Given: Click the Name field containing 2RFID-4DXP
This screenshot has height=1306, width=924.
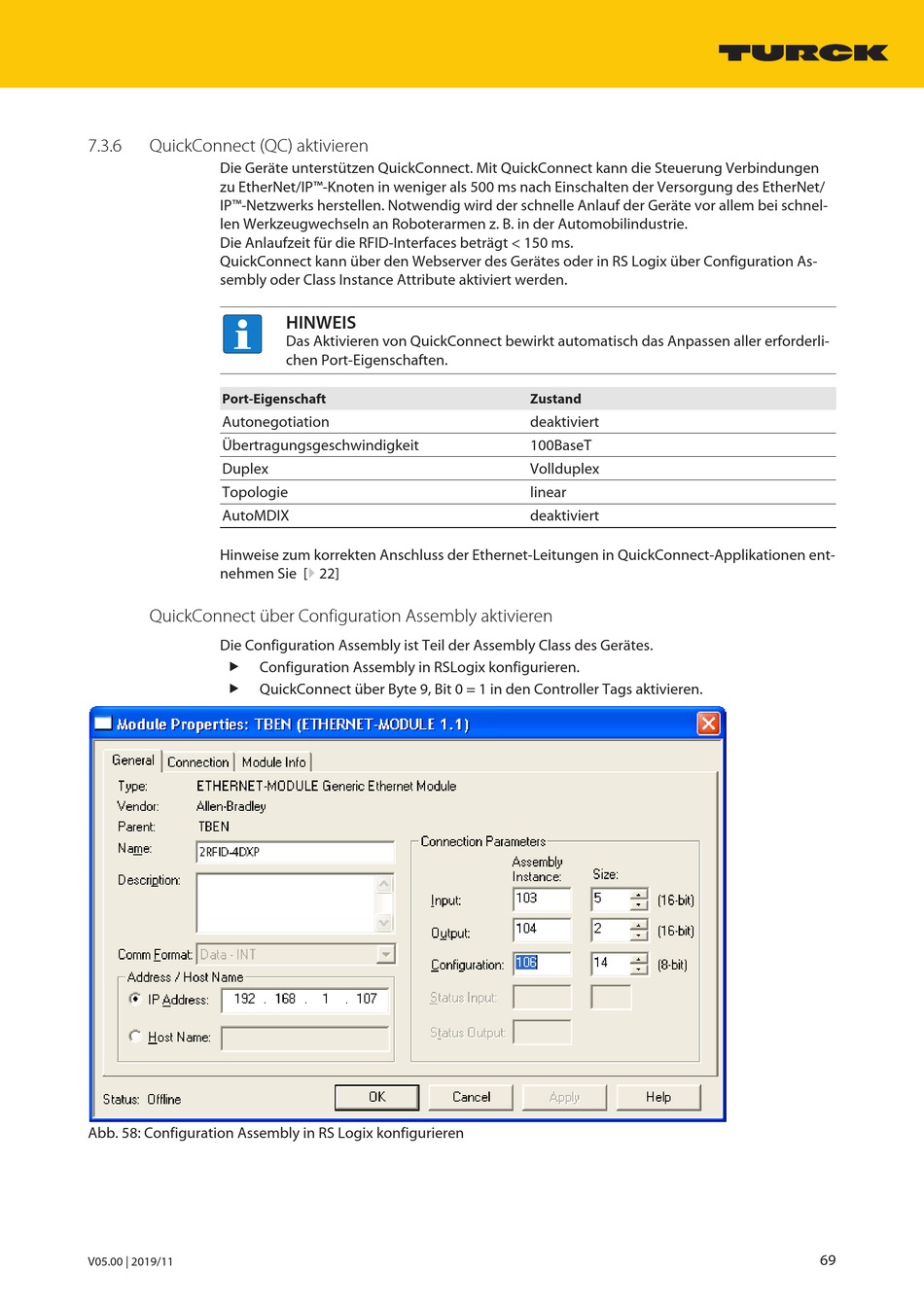Looking at the screenshot, I should tap(296, 852).
